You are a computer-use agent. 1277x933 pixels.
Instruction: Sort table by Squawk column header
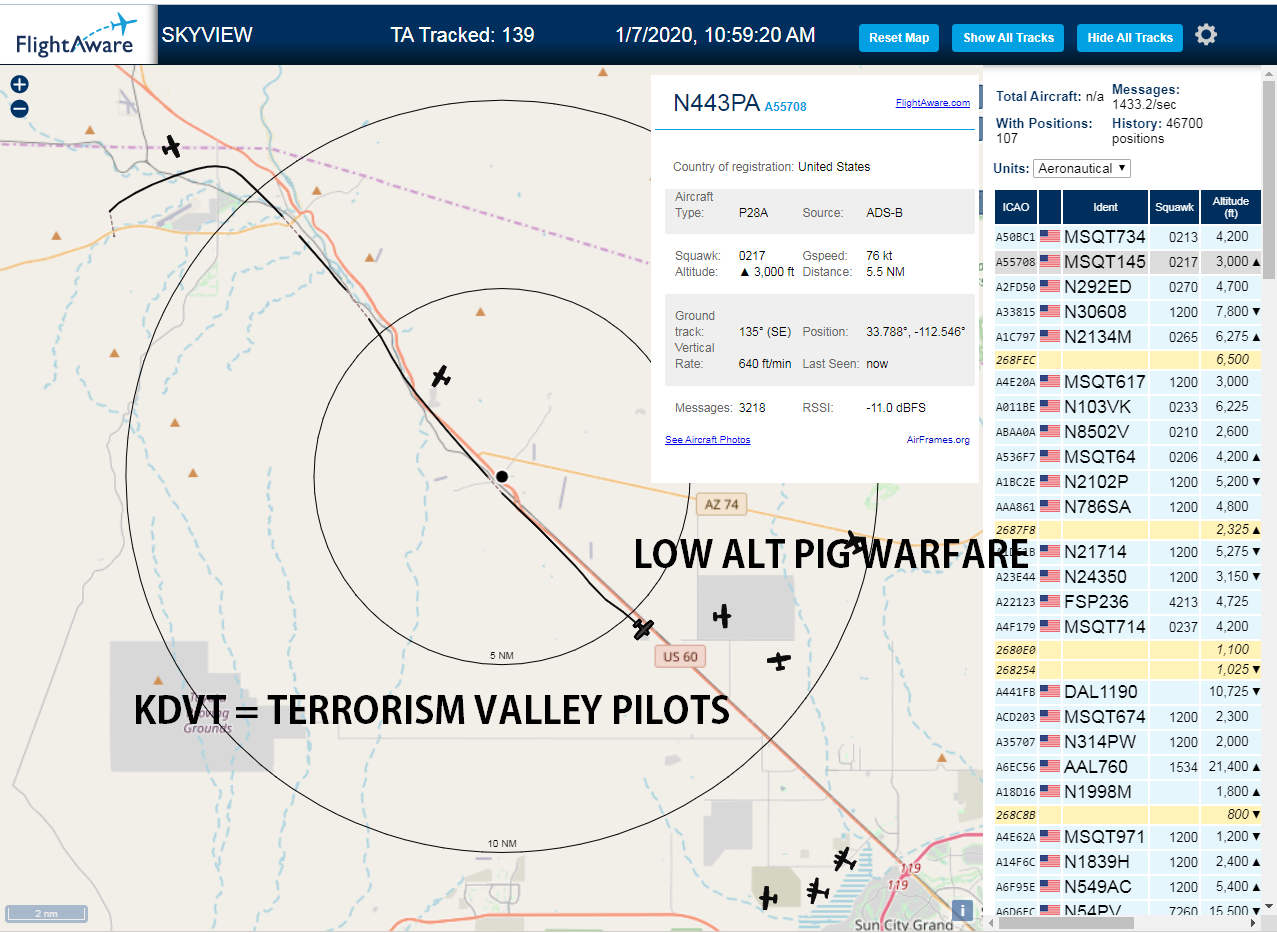(1174, 207)
